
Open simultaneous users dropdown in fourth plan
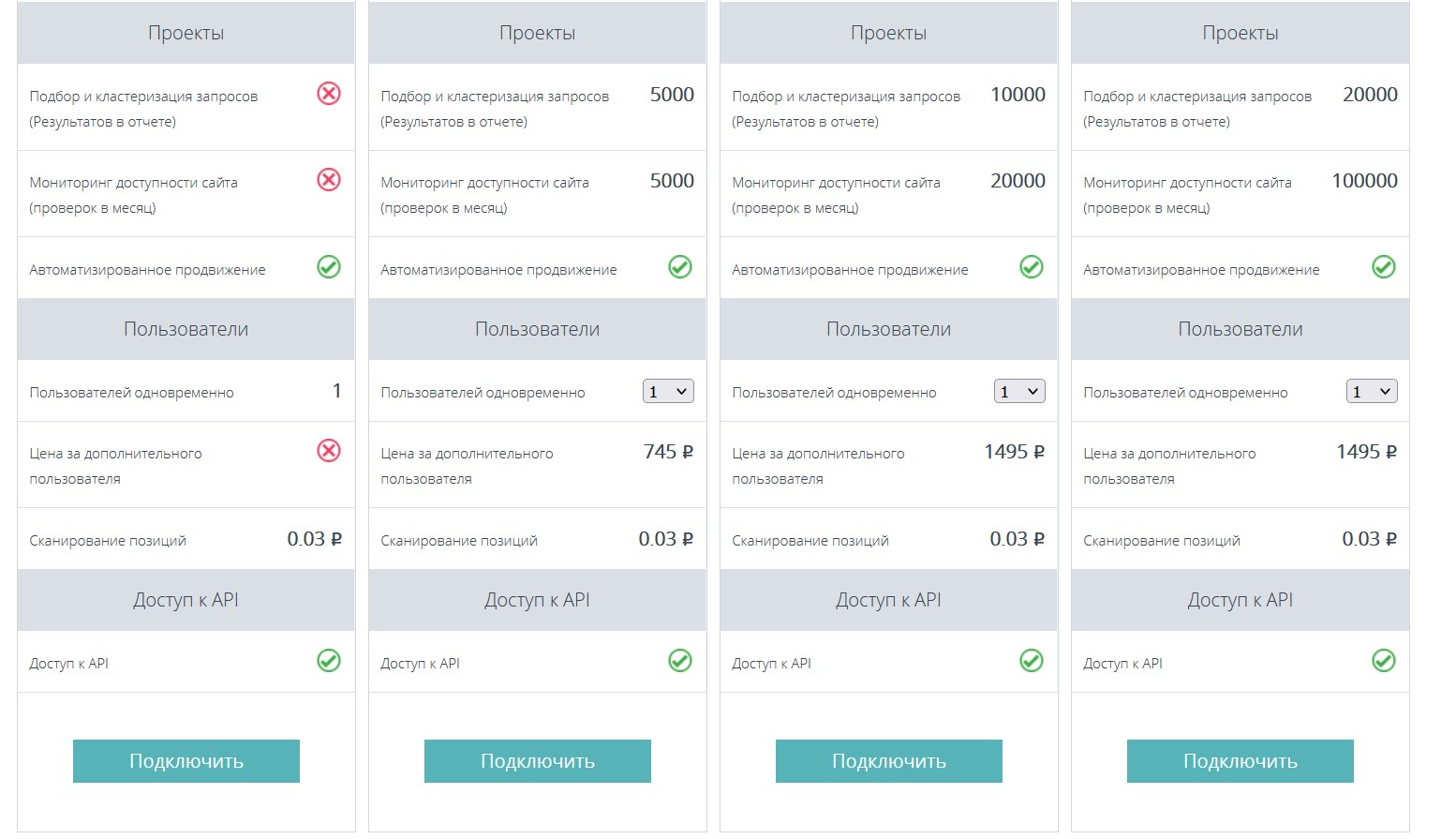click(x=1372, y=392)
